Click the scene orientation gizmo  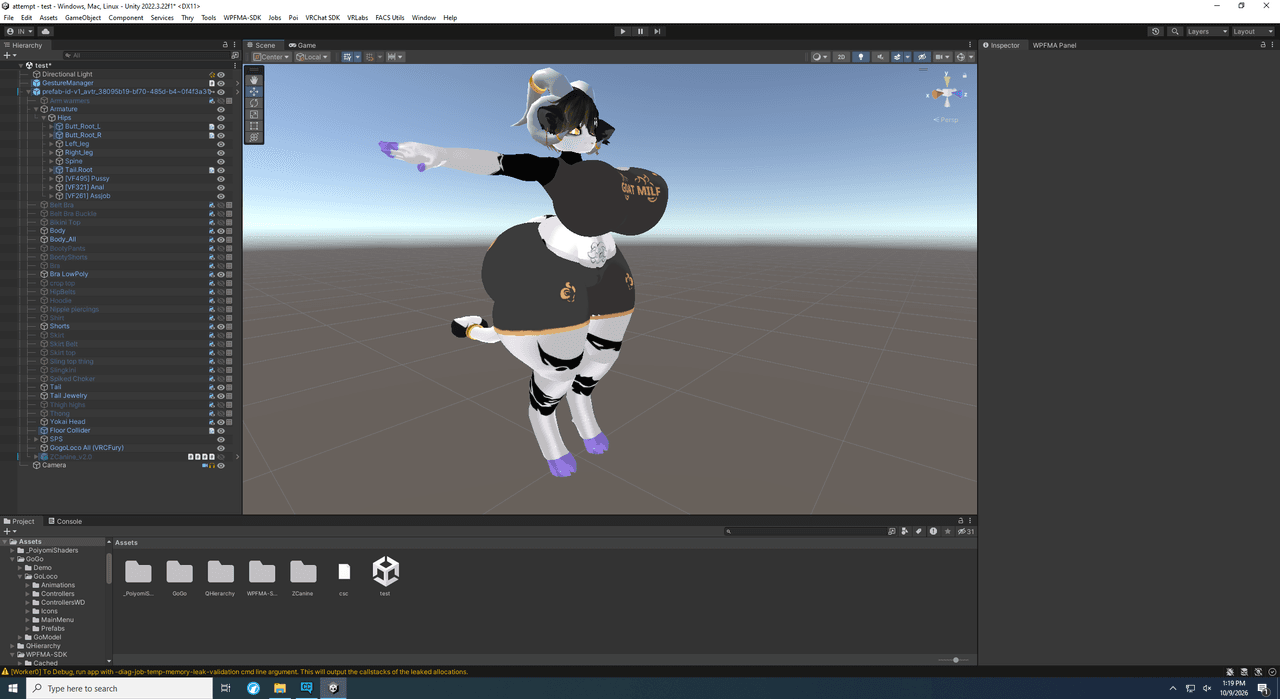945,93
